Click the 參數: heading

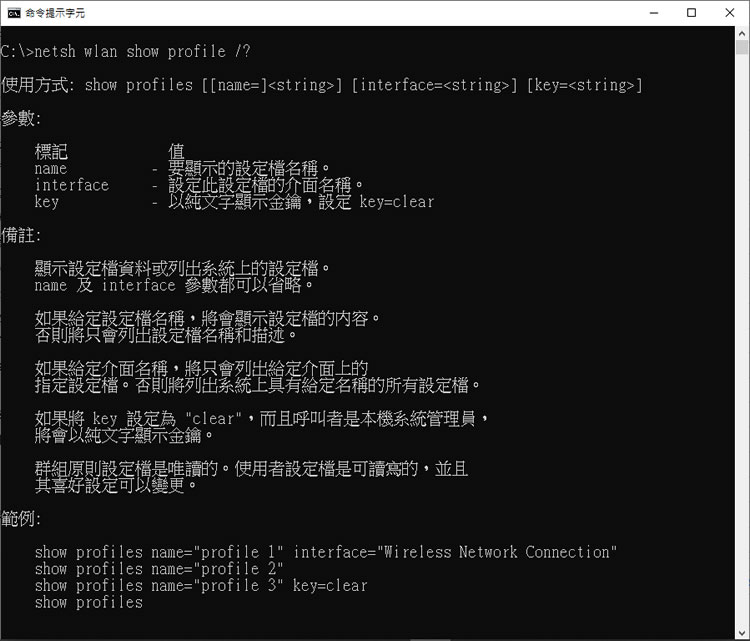pyautogui.click(x=21, y=119)
